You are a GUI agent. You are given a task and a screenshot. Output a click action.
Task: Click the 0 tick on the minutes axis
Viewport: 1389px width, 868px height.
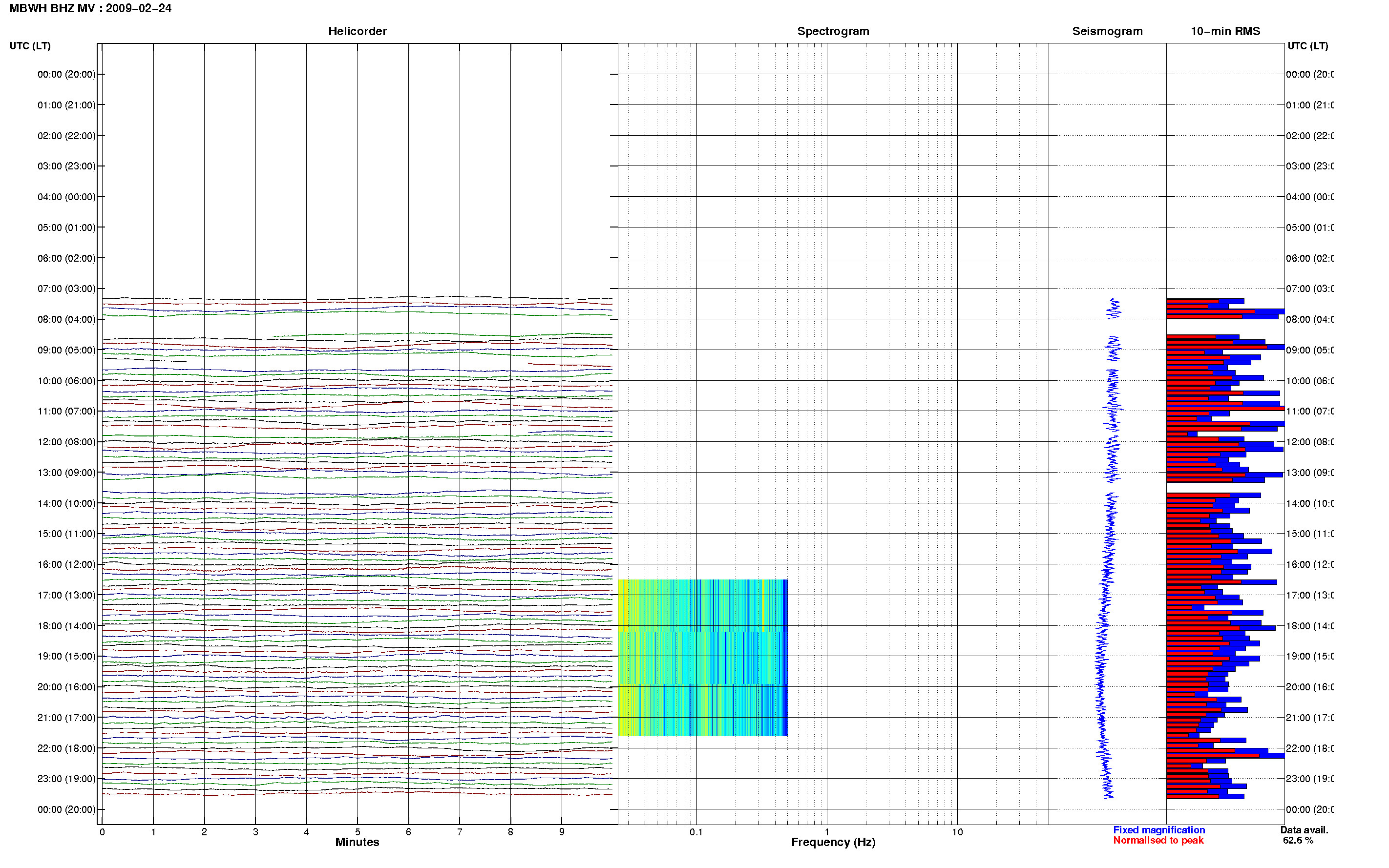(x=102, y=832)
